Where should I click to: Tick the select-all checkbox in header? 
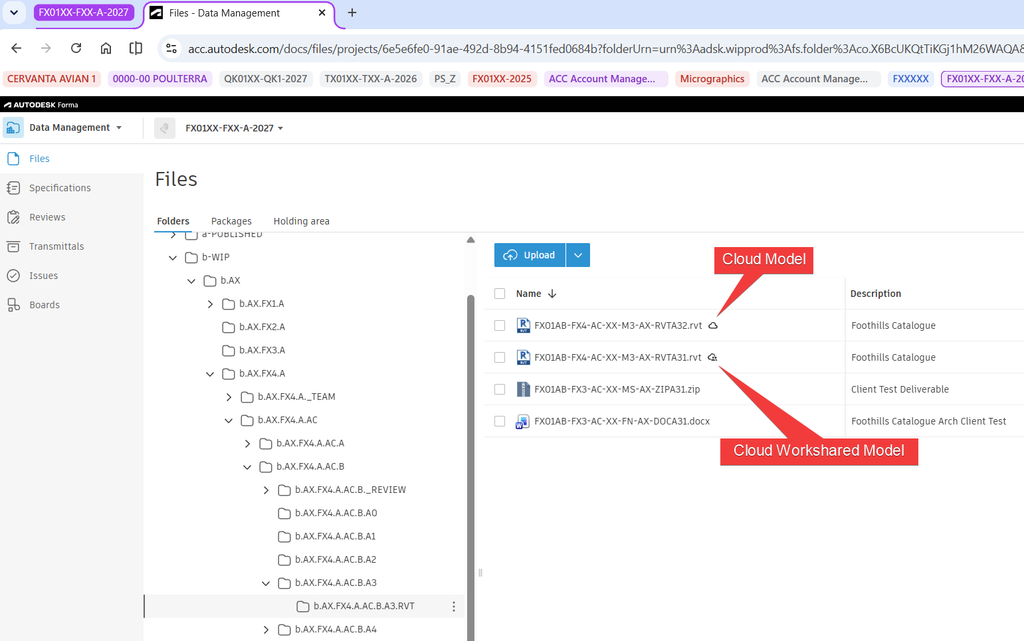click(500, 294)
